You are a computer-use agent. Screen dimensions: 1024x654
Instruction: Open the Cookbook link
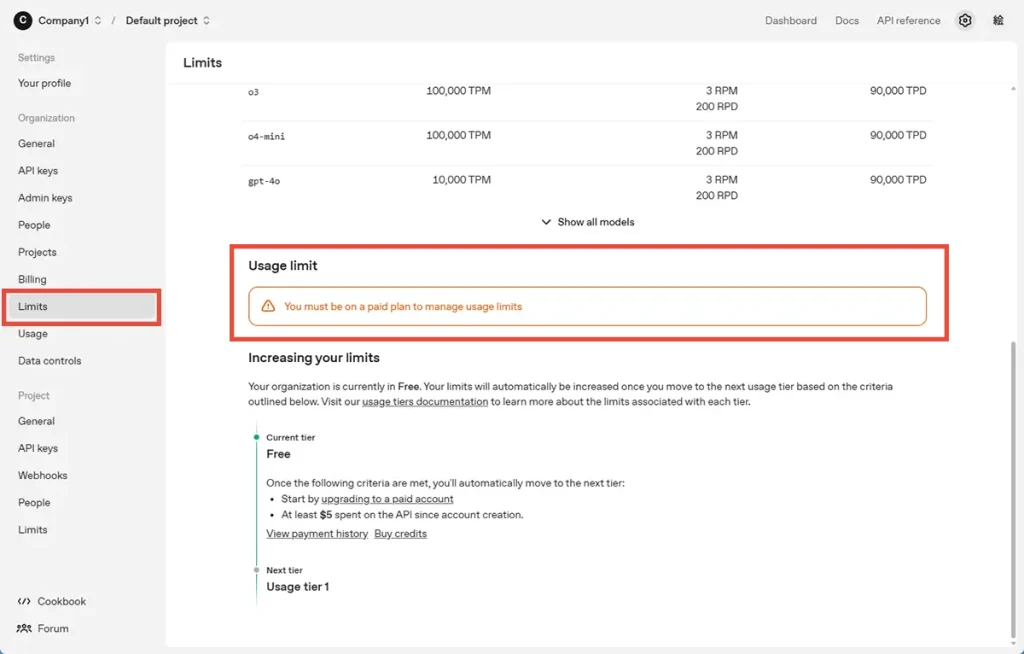click(x=61, y=601)
